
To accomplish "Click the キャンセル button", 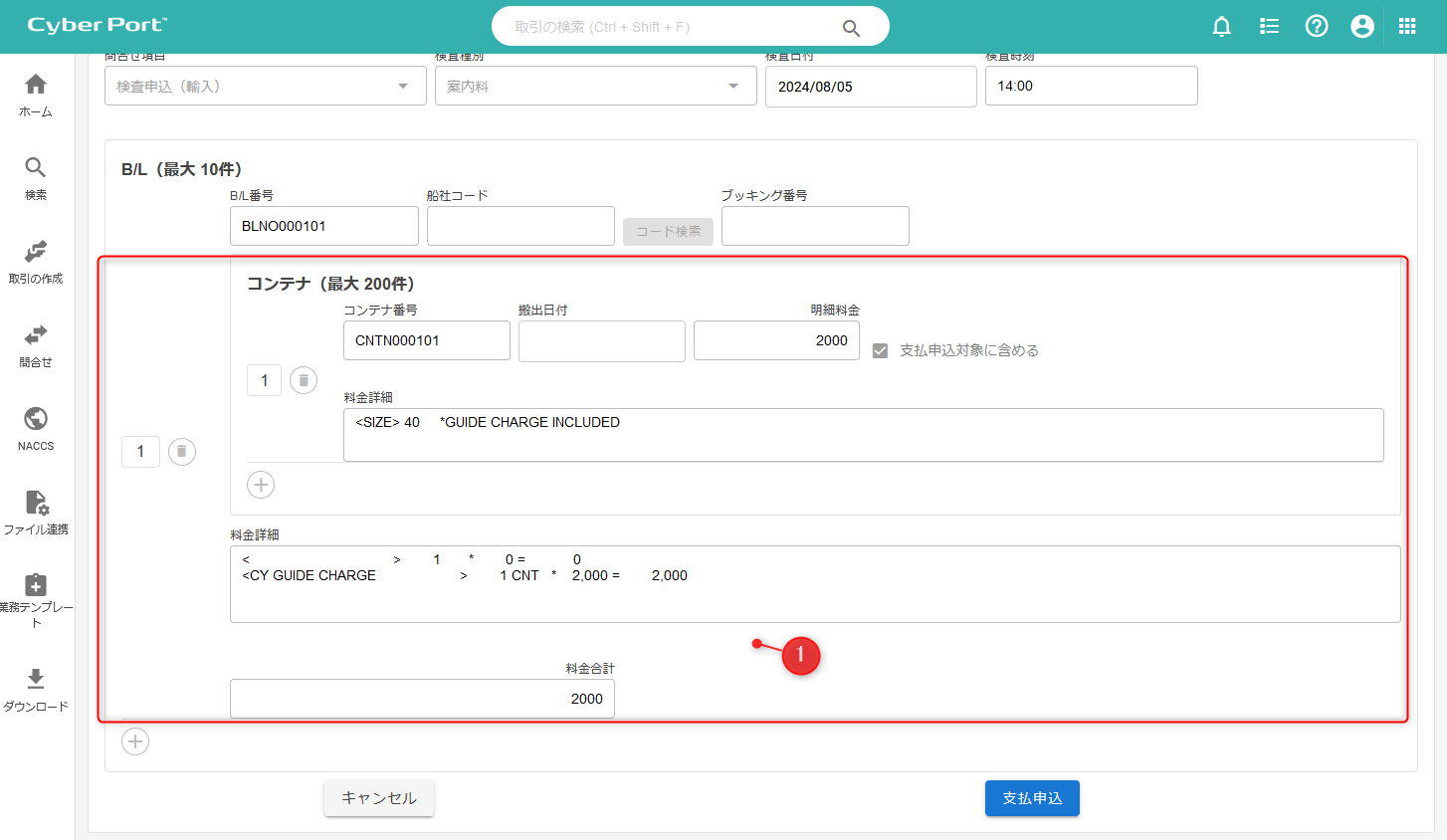I will 379,798.
